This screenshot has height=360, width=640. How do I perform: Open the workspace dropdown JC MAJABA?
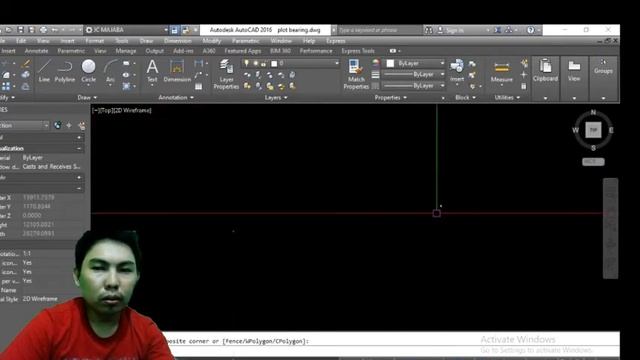tap(127, 30)
